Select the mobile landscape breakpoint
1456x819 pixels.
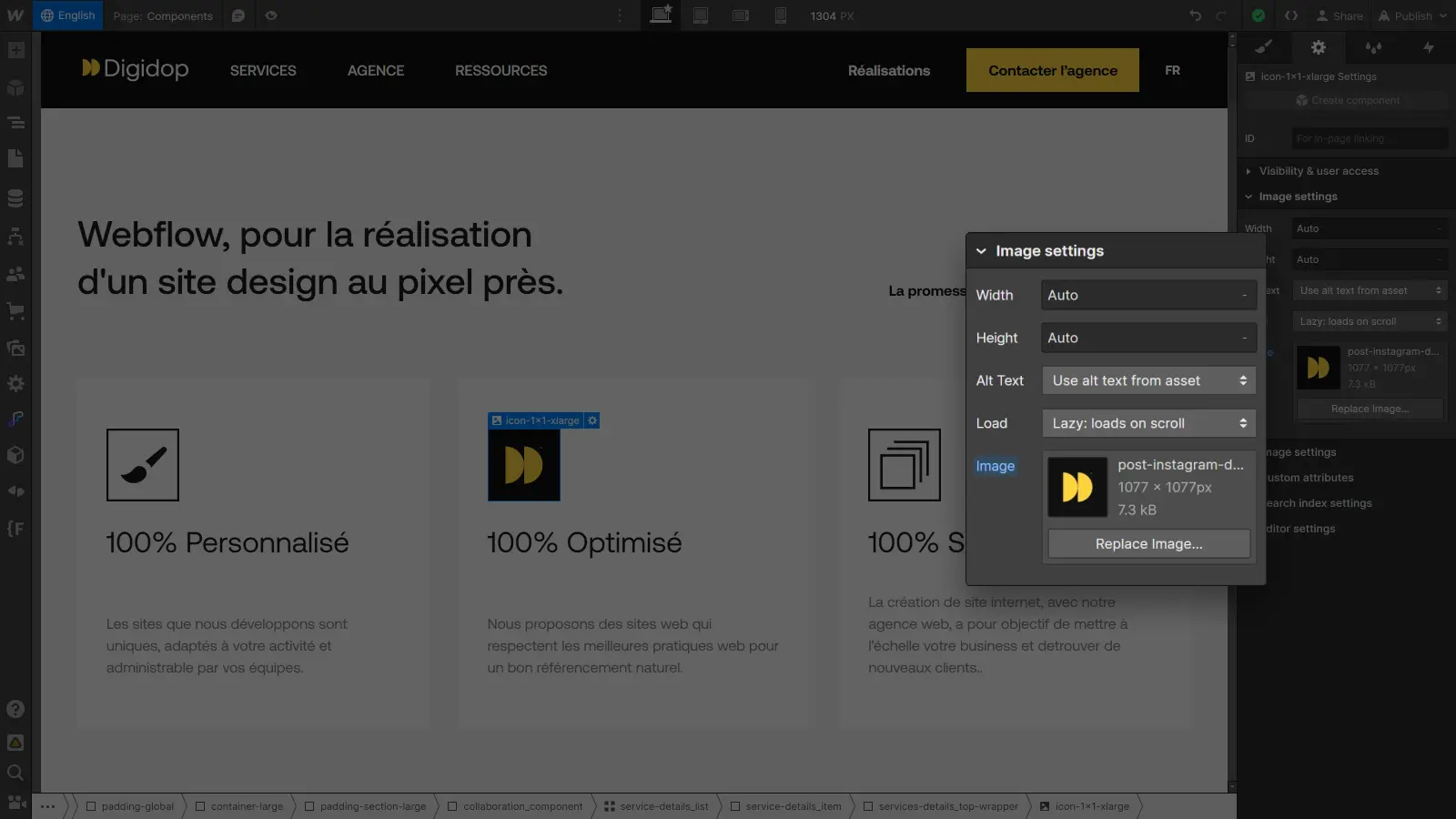(741, 15)
